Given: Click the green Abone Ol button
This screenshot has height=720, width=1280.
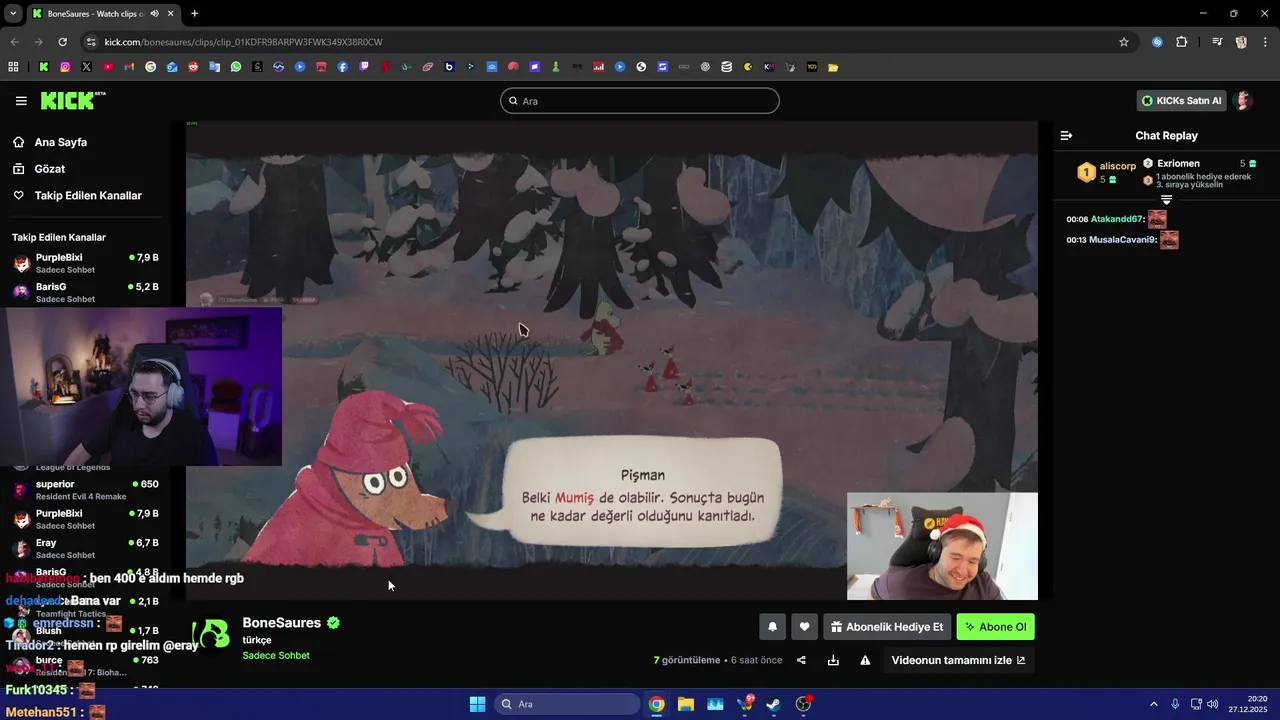Looking at the screenshot, I should (x=995, y=627).
